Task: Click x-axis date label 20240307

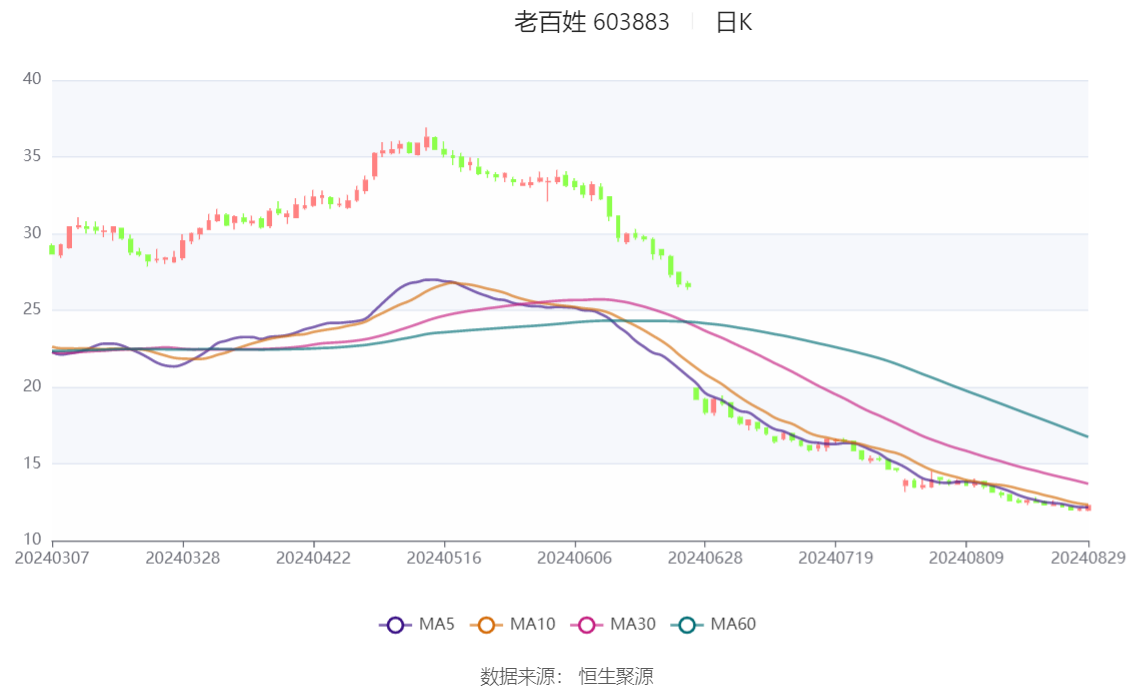Action: 52,558
